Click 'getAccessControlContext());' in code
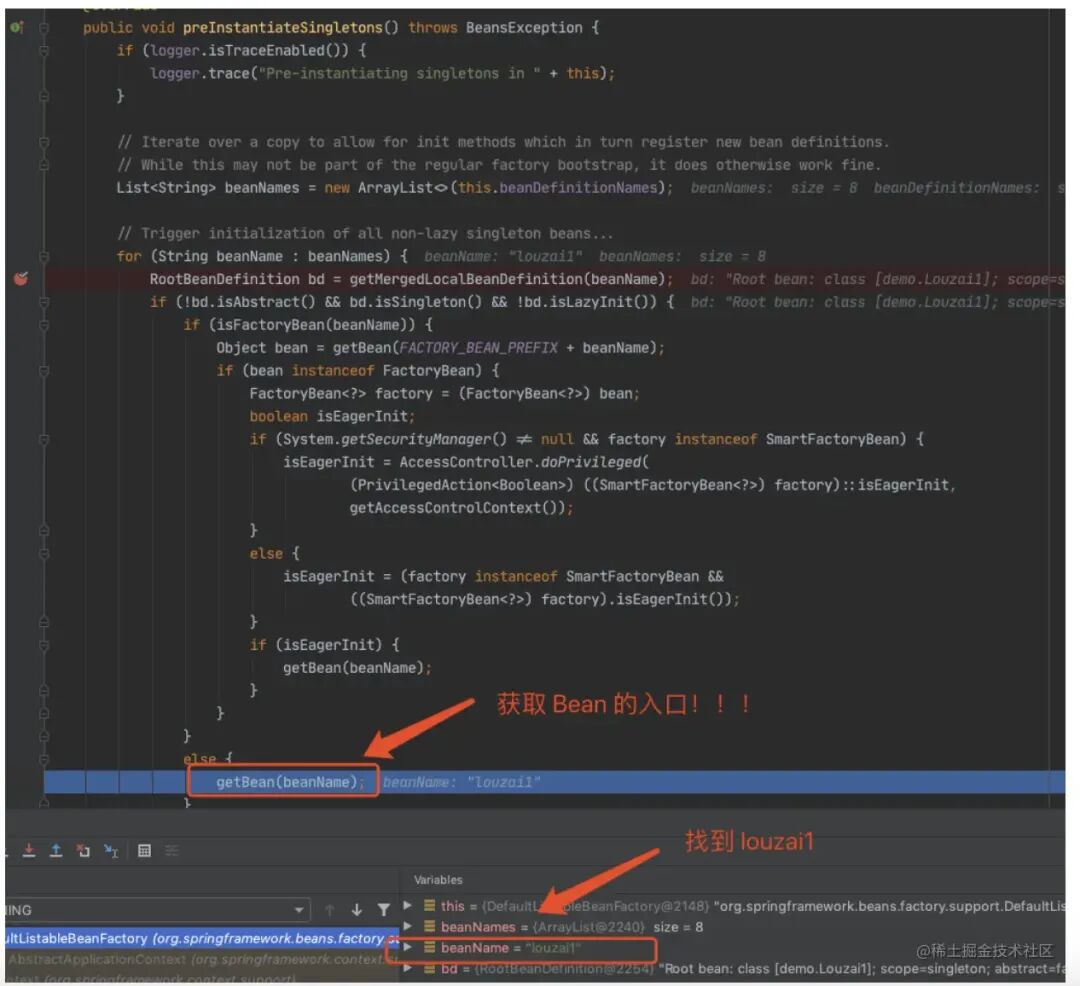Image resolution: width=1080 pixels, height=986 pixels. point(461,507)
